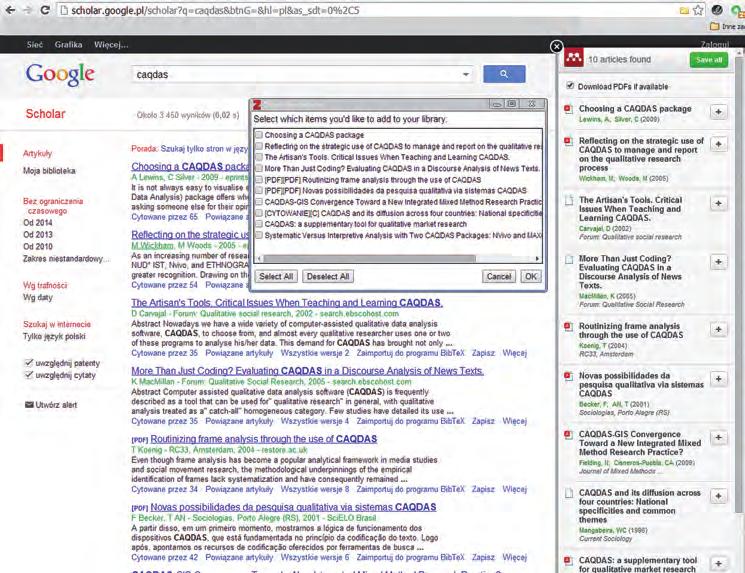Screen dimensions: 745x573
Task: Open 'Grafika' in the Google top bar
Action: click(x=68, y=45)
